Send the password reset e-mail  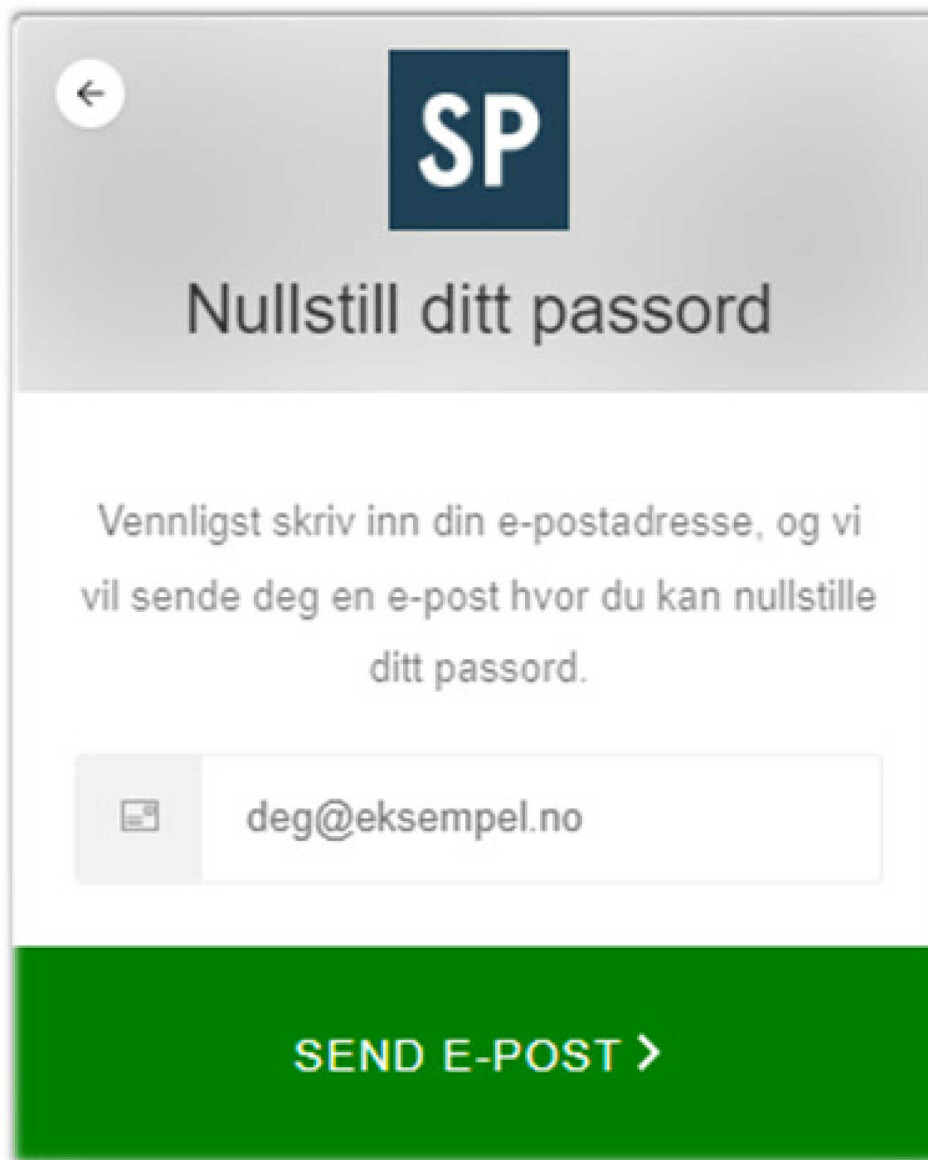pyautogui.click(x=470, y=1052)
